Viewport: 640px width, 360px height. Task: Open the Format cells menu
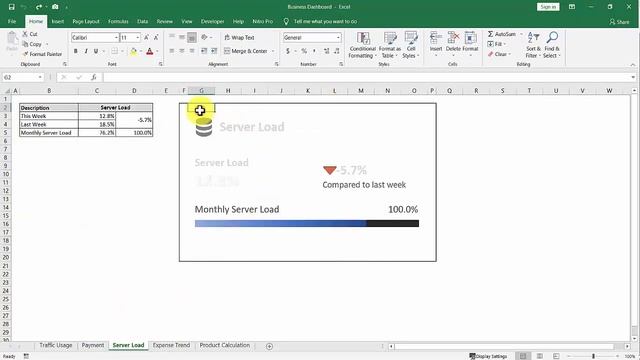[470, 43]
